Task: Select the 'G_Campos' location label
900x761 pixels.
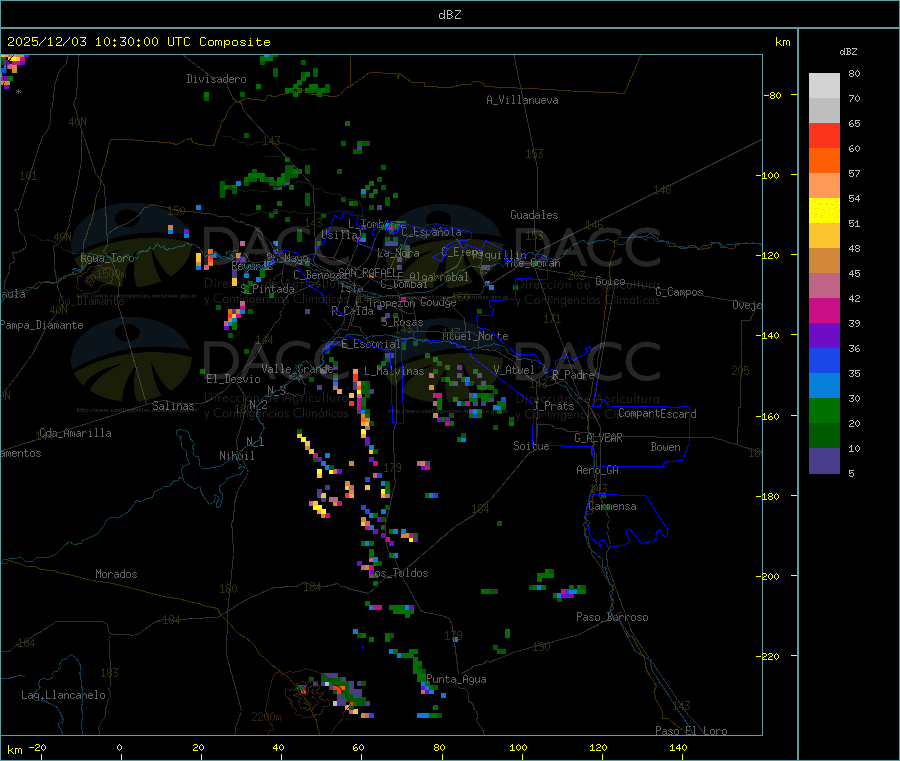Action: (680, 292)
